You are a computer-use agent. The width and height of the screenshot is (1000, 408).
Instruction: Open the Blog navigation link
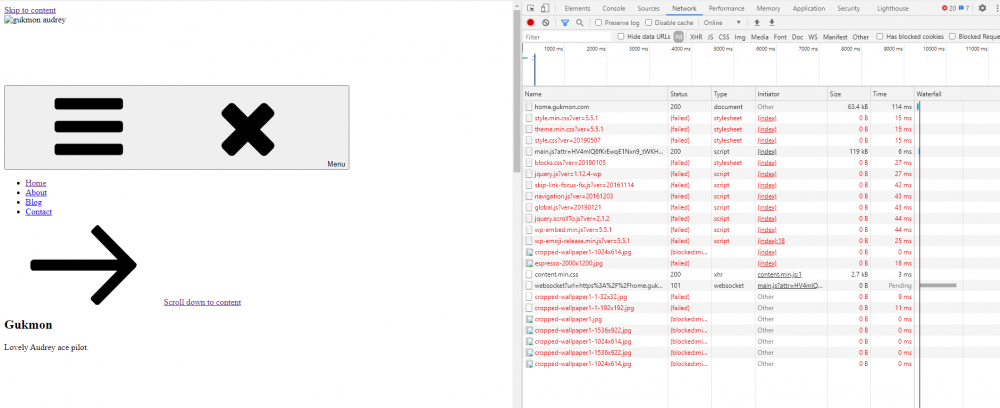point(34,202)
